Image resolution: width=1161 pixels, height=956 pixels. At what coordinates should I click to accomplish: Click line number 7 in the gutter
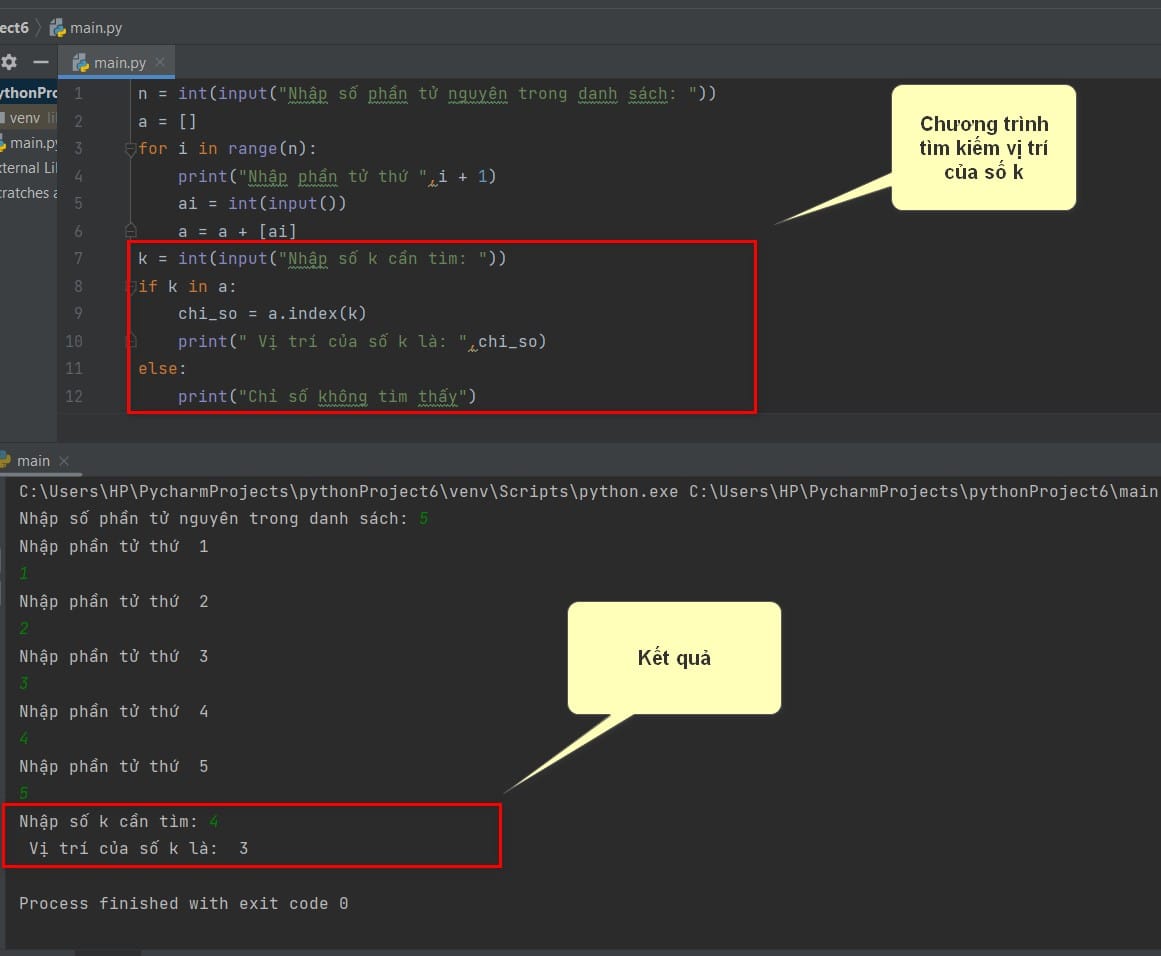point(78,258)
